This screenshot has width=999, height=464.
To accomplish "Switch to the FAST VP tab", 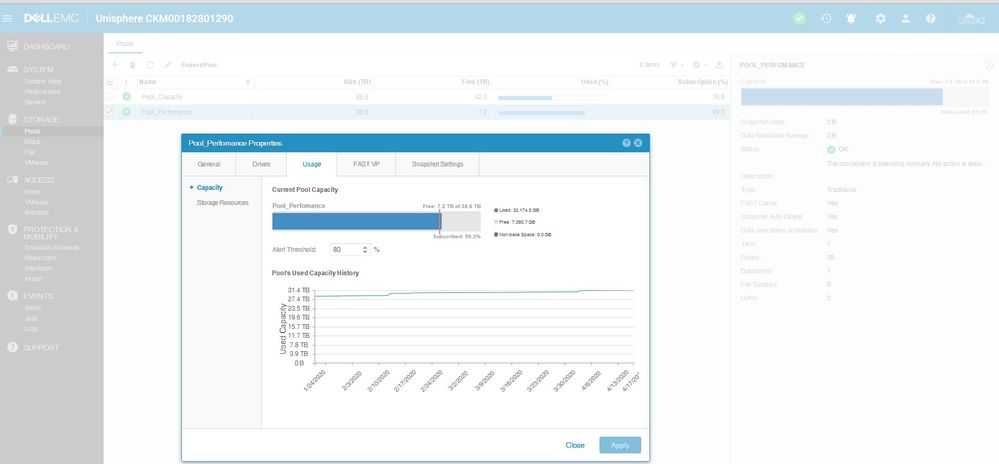I will click(366, 164).
